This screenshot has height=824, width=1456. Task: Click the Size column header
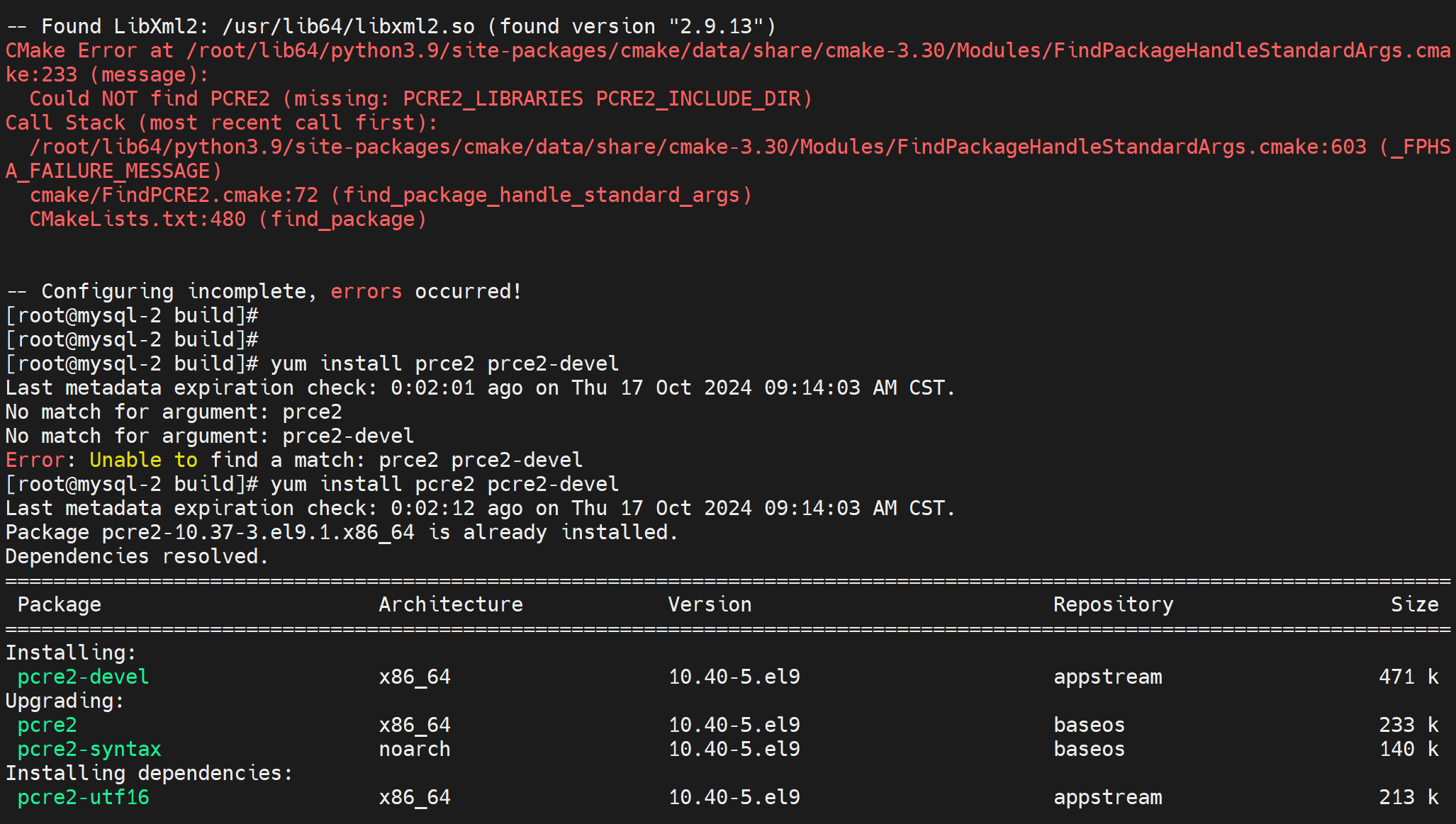tap(1414, 604)
